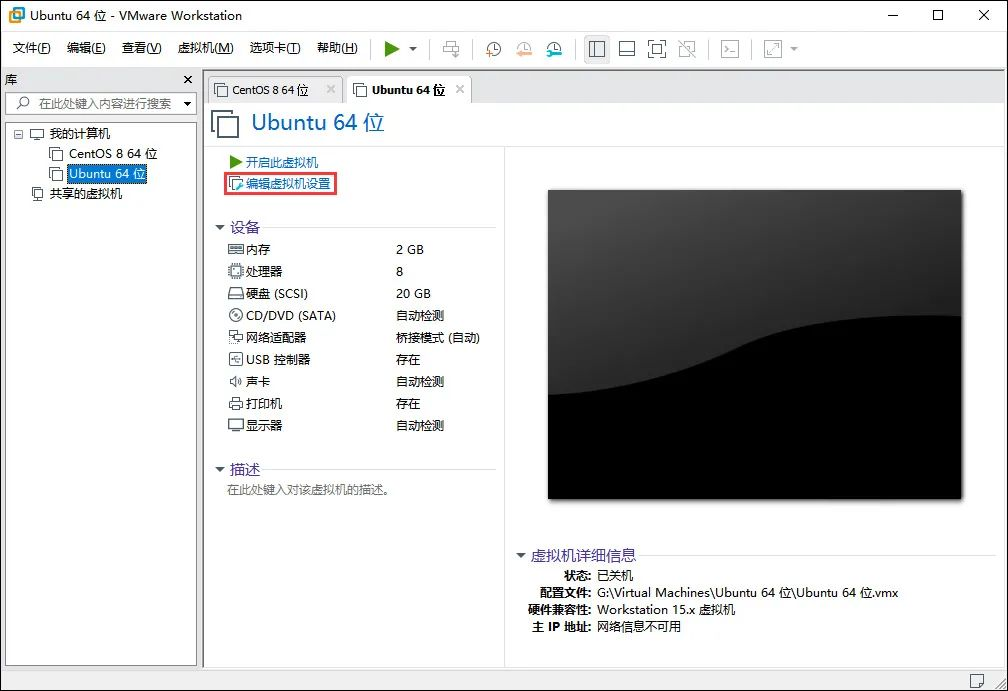The height and width of the screenshot is (691, 1008).
Task: Click the compatibility value Workstation 15.x 虚拟机
Action: point(665,609)
